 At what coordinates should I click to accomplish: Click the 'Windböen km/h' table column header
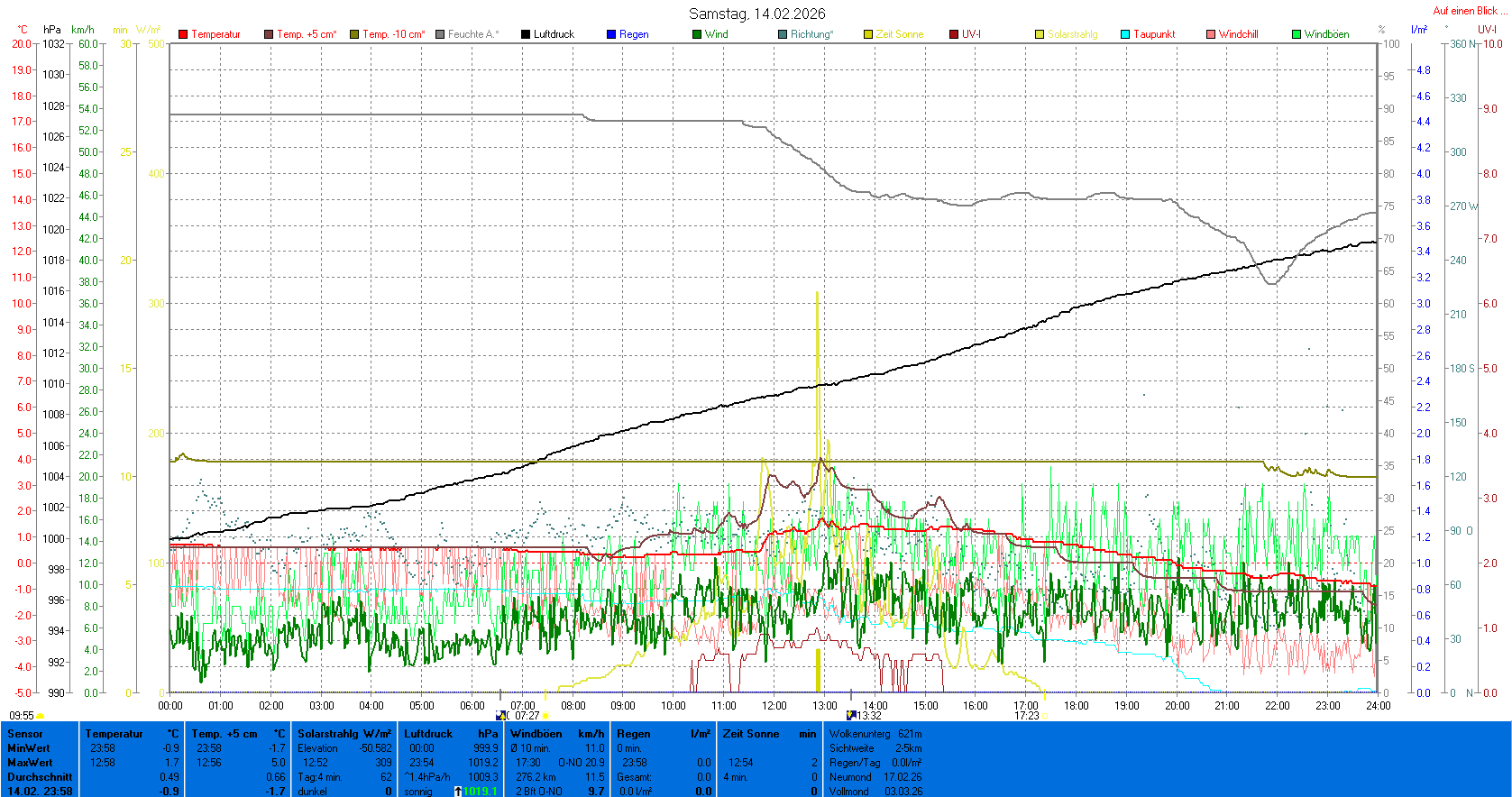(556, 734)
